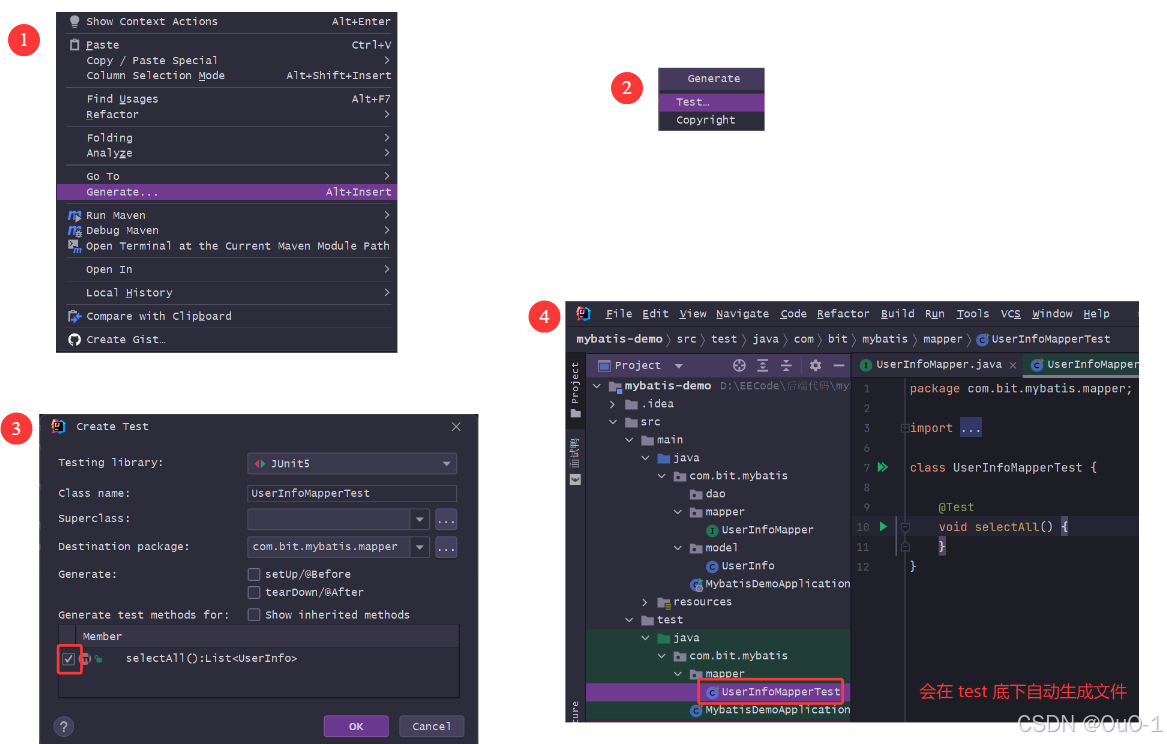Click Collapse All icon in Project toolbar
This screenshot has height=744, width=1167.
(786, 365)
